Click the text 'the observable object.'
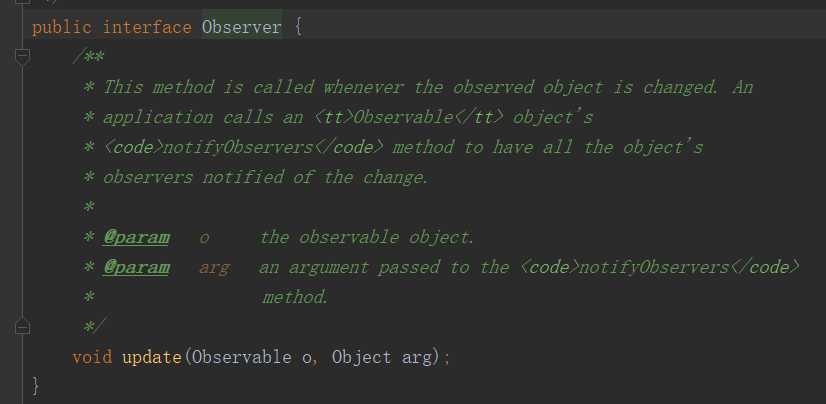The height and width of the screenshot is (404, 826). [367, 237]
